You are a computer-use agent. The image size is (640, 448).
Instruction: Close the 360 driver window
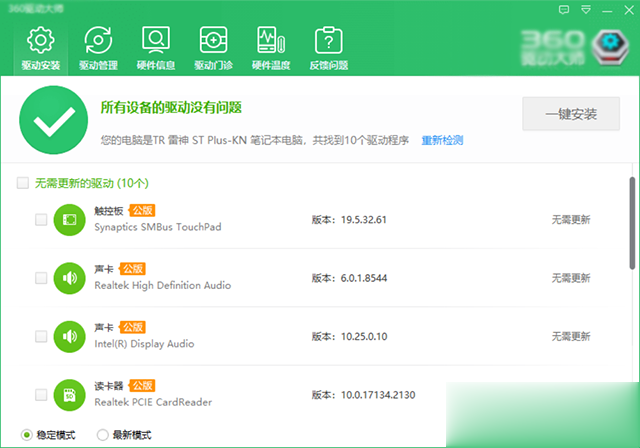click(x=629, y=10)
